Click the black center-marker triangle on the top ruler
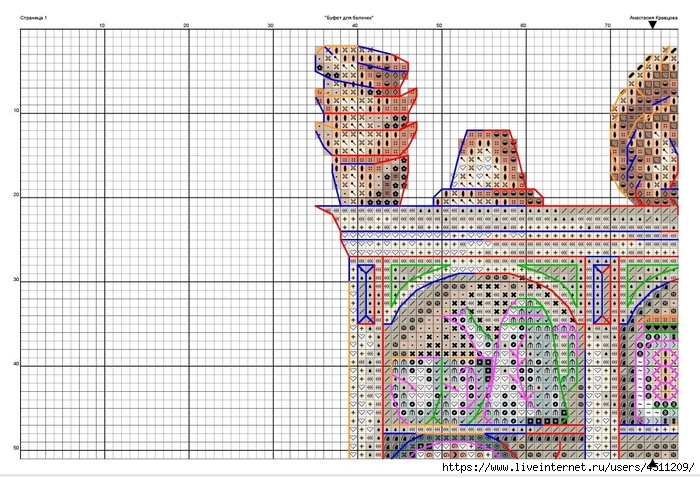Image resolution: width=700 pixels, height=478 pixels. click(652, 25)
